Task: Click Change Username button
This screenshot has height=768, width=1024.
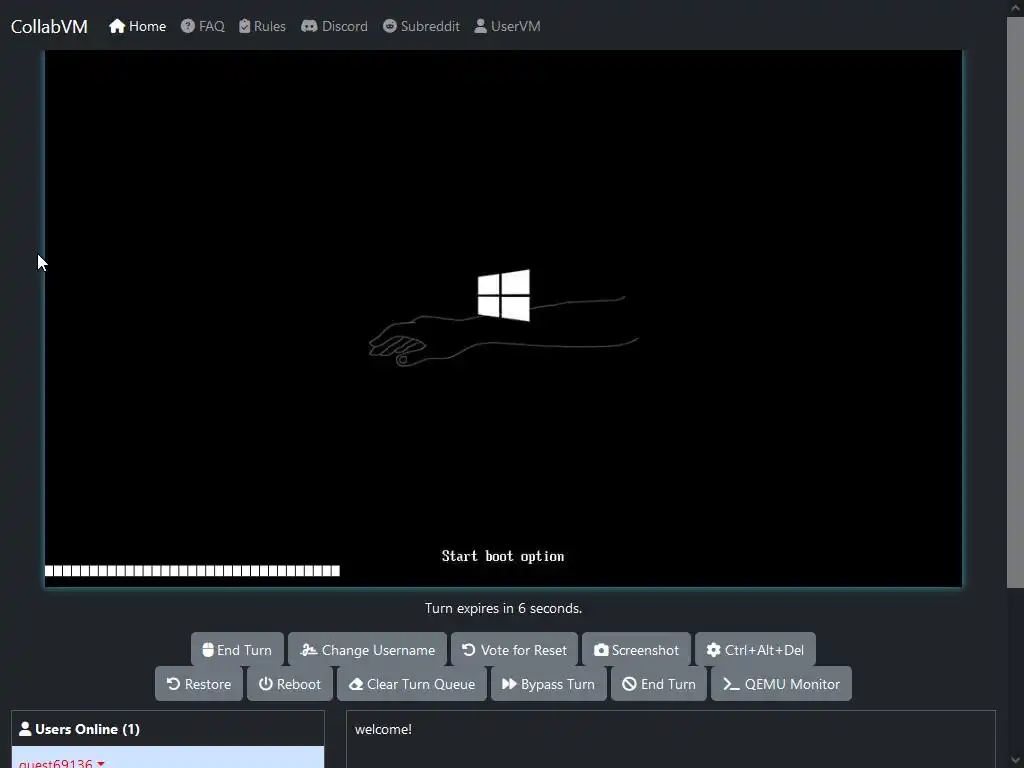Action: 367,650
